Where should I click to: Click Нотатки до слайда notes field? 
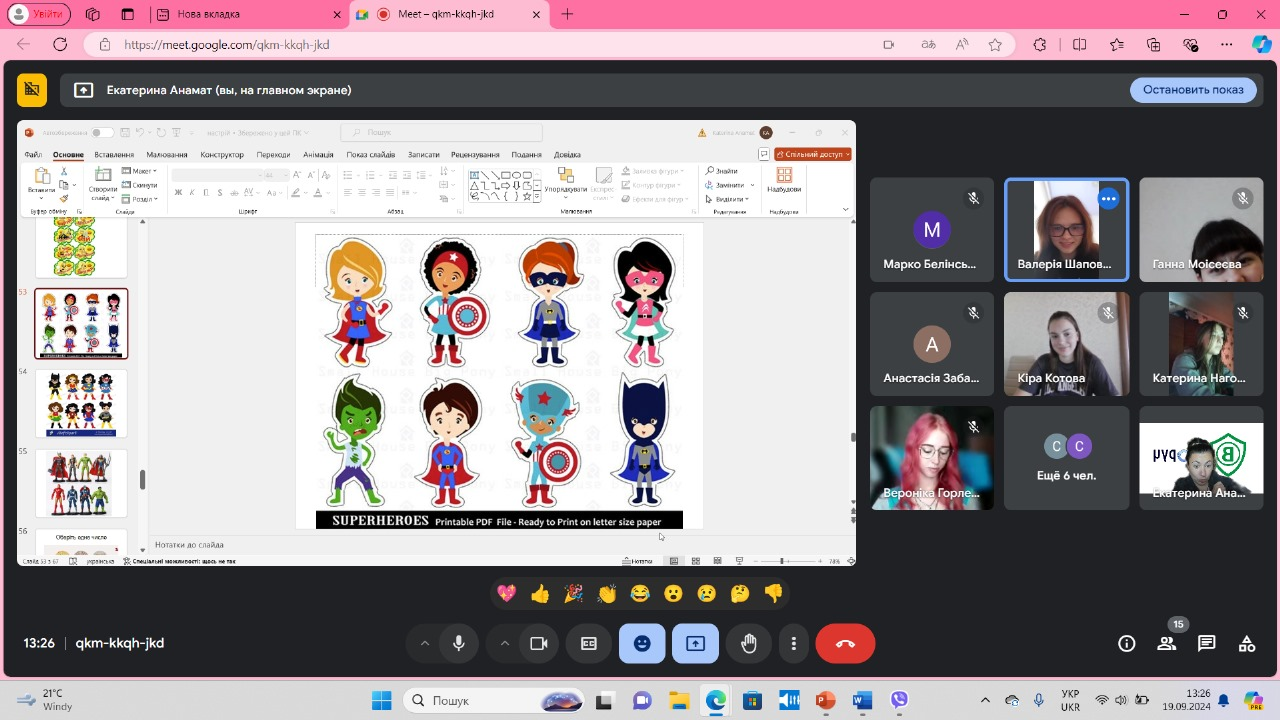click(500, 545)
